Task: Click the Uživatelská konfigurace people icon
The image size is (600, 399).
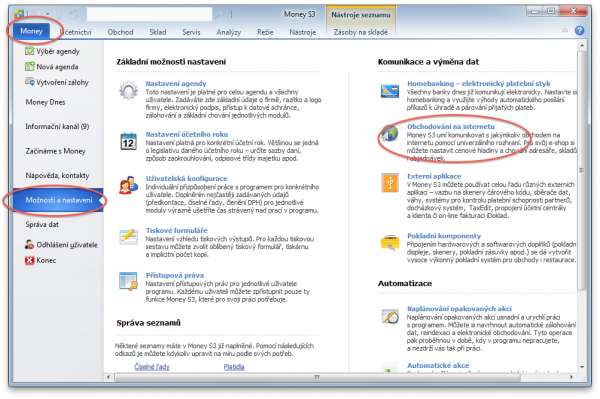Action: pyautogui.click(x=128, y=185)
